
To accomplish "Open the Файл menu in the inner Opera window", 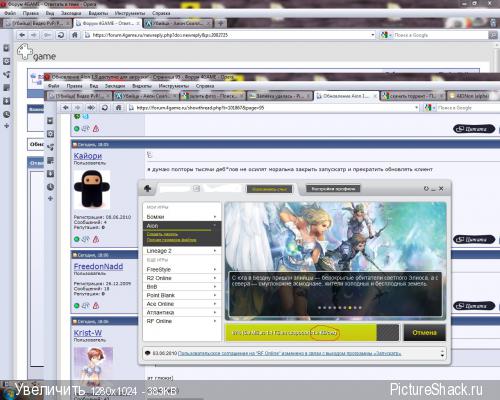I will tap(54, 86).
